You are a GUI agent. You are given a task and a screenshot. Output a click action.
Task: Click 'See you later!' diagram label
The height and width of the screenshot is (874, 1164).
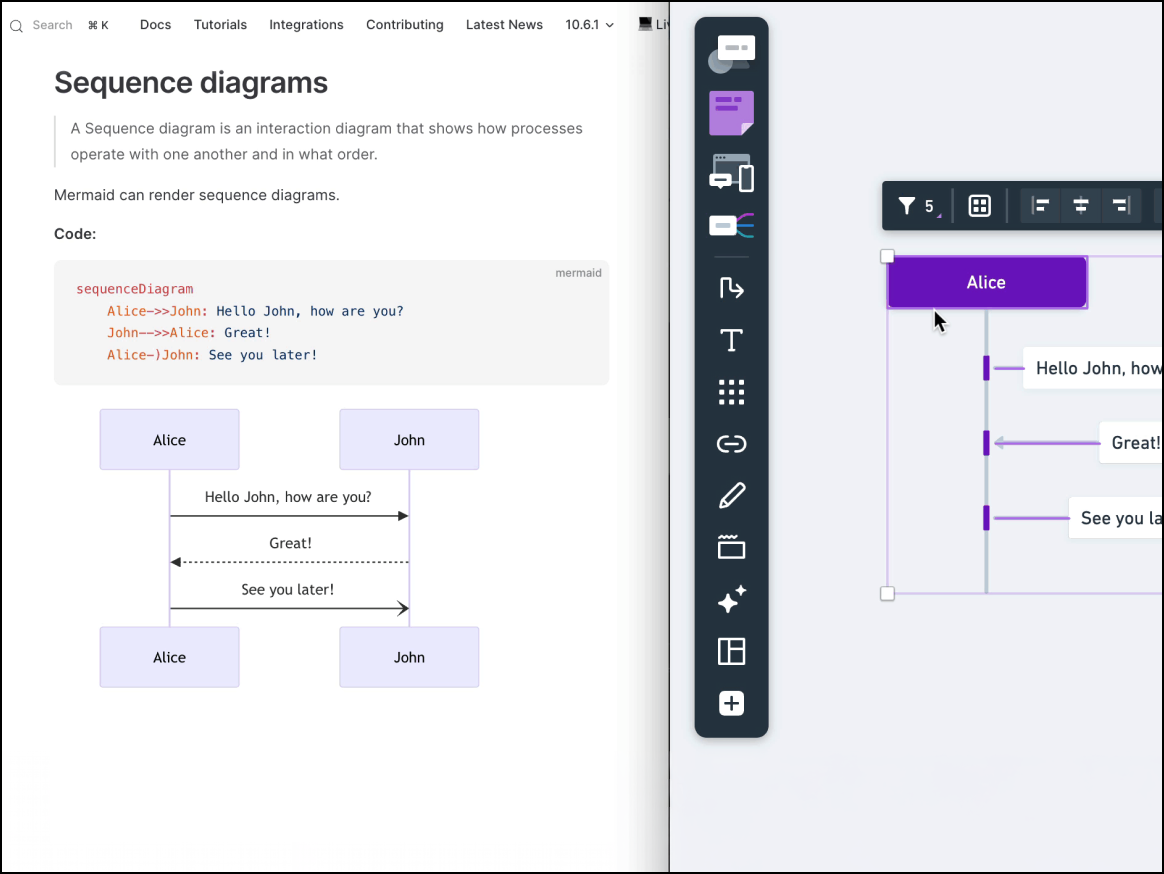287,590
